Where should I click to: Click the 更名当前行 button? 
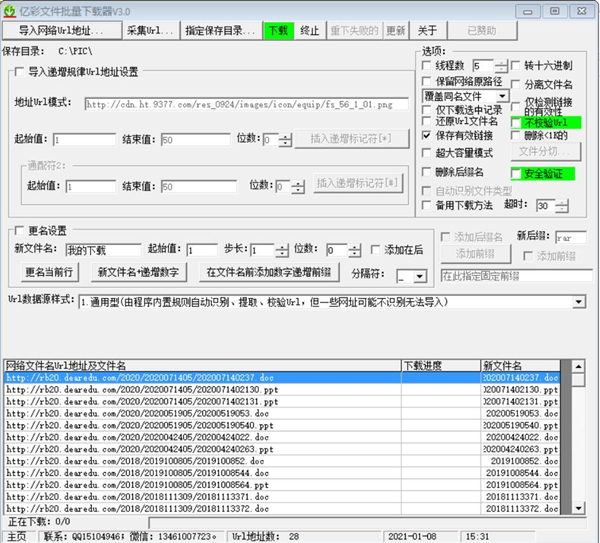(46, 272)
